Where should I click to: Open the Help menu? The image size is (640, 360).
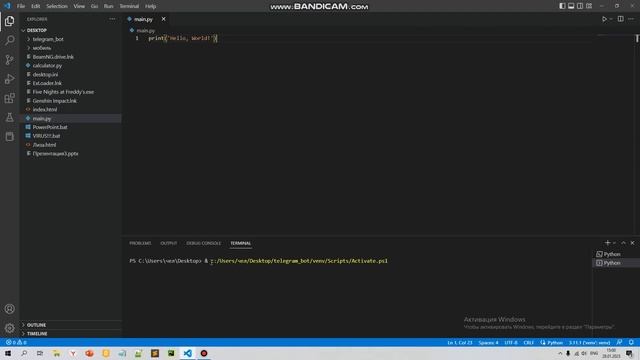151,6
